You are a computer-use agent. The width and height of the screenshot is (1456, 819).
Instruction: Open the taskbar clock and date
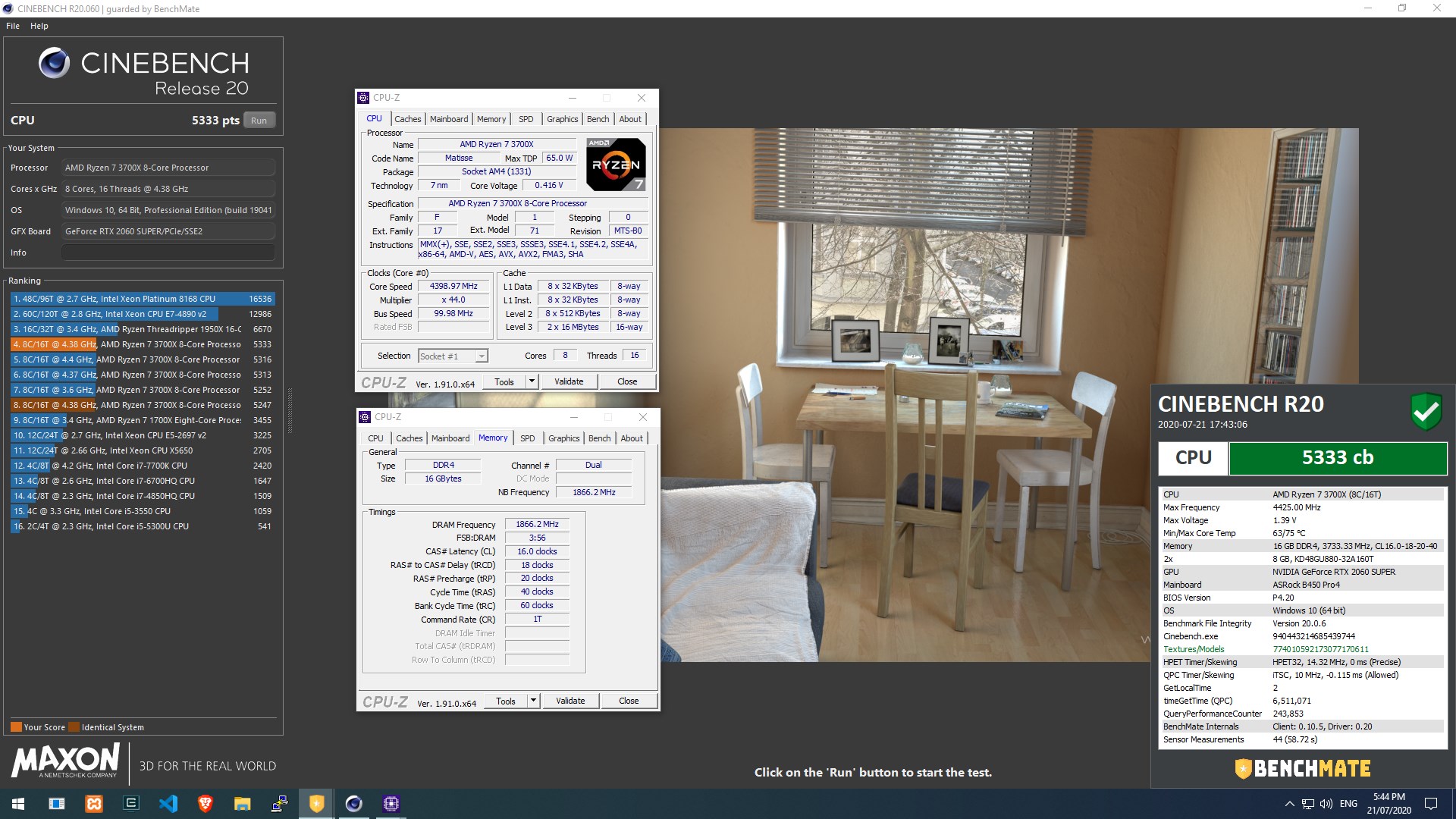(1389, 804)
